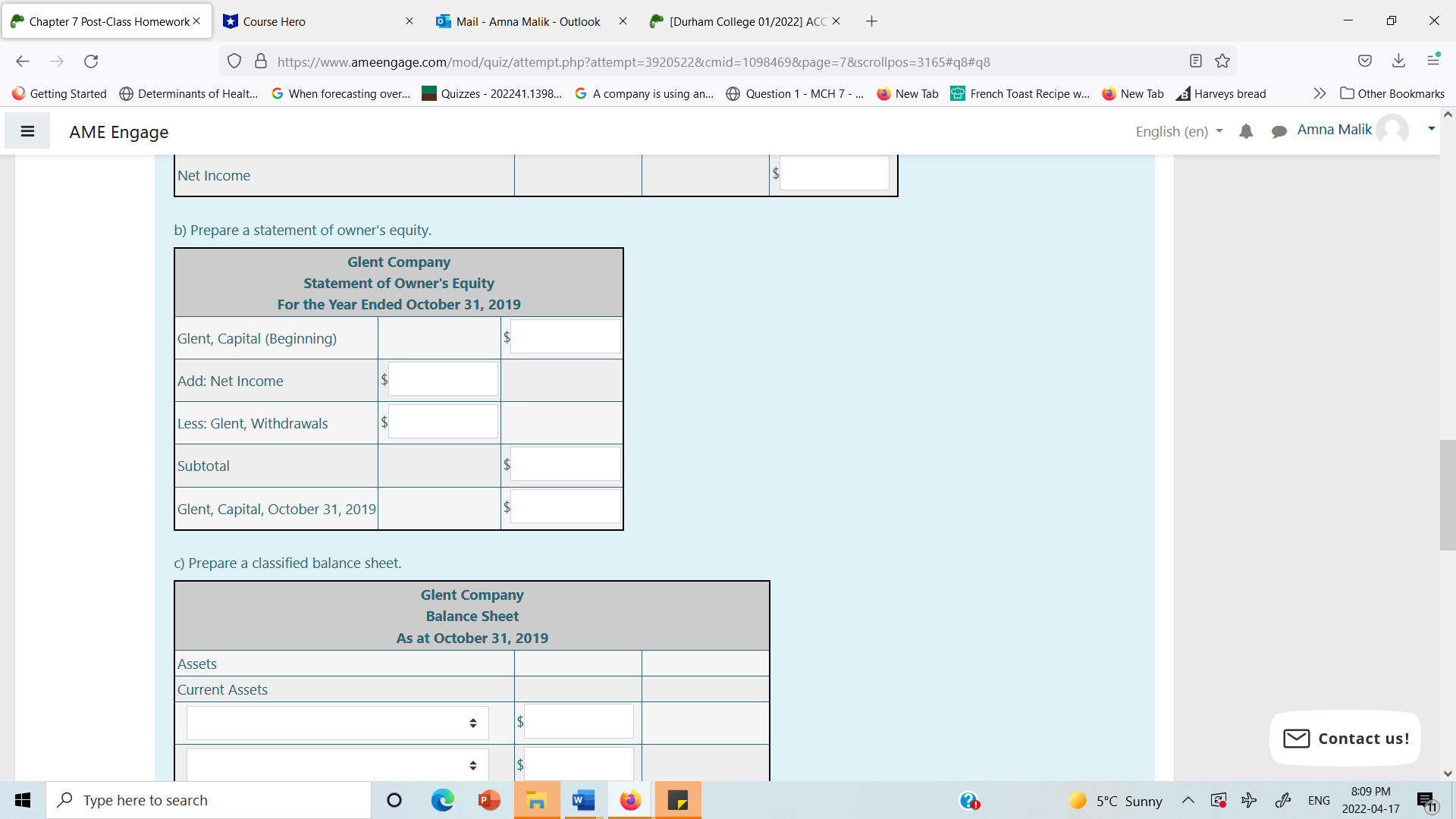Bookmark this page with the star icon
1456x819 pixels.
point(1222,61)
